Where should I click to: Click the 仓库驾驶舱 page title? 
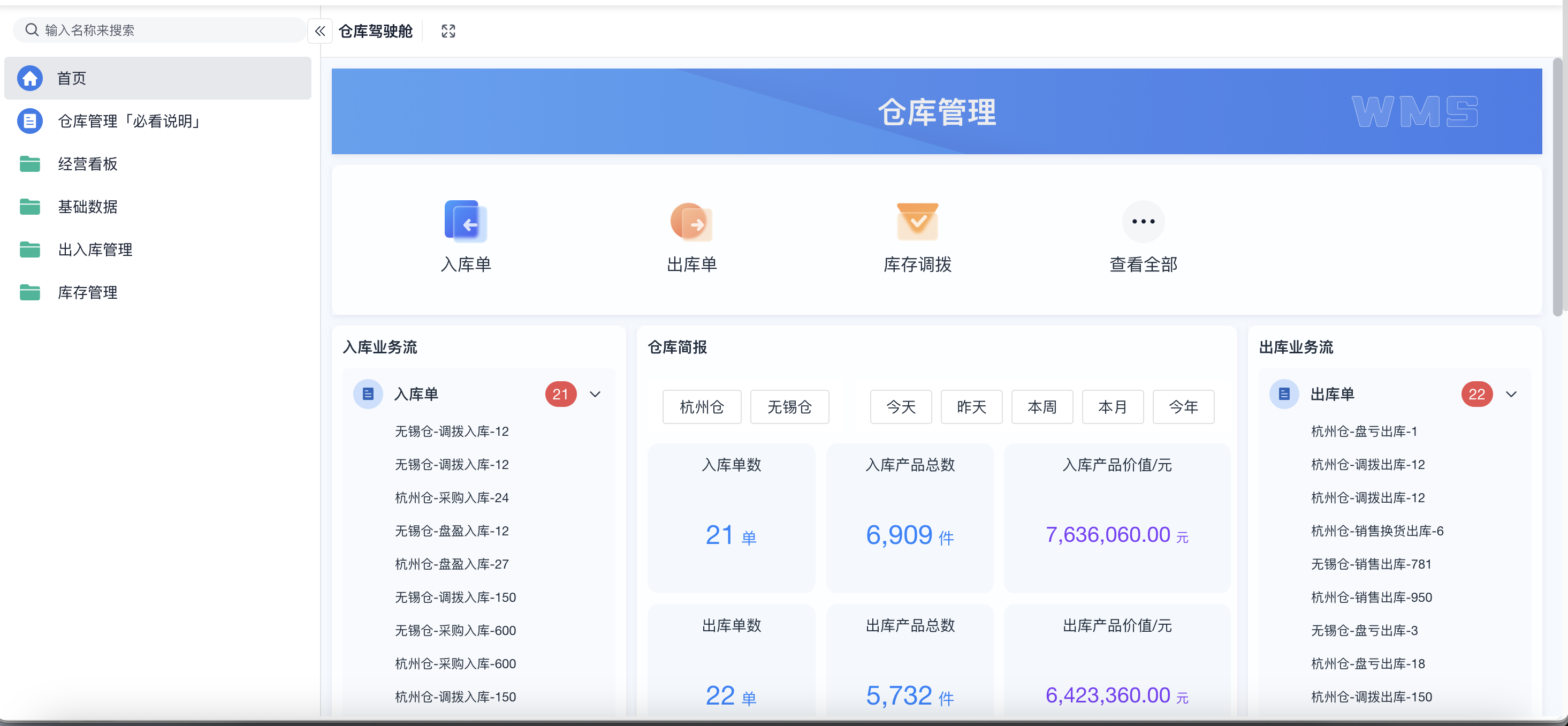[376, 31]
